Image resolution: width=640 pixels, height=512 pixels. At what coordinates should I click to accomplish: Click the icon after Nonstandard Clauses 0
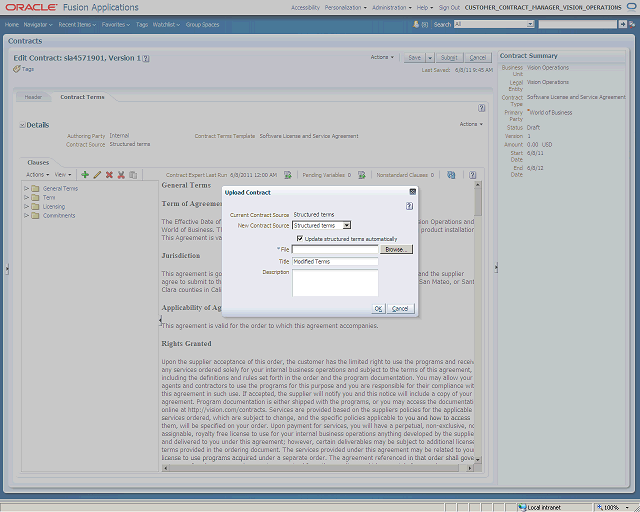click(x=451, y=175)
